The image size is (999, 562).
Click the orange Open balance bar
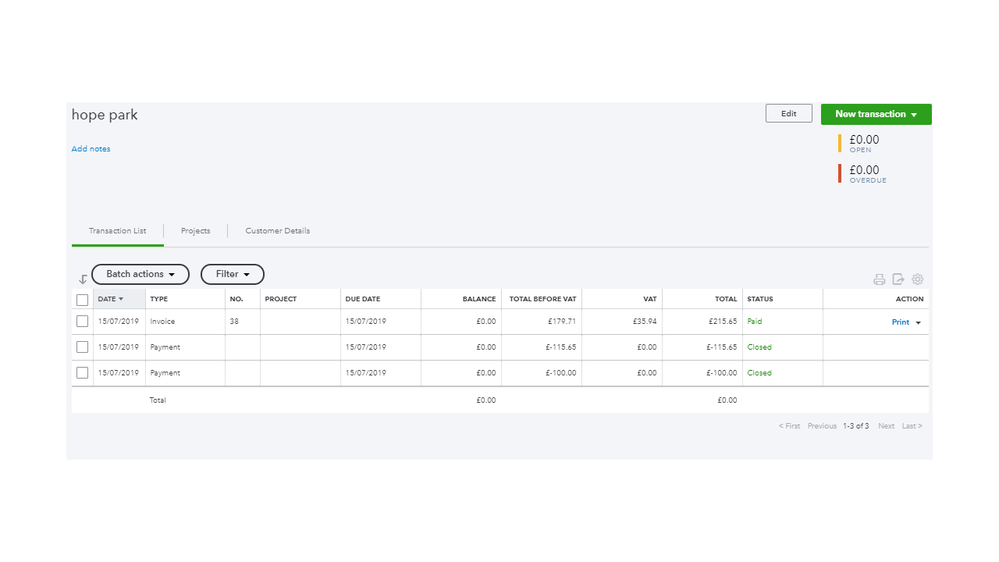point(840,143)
